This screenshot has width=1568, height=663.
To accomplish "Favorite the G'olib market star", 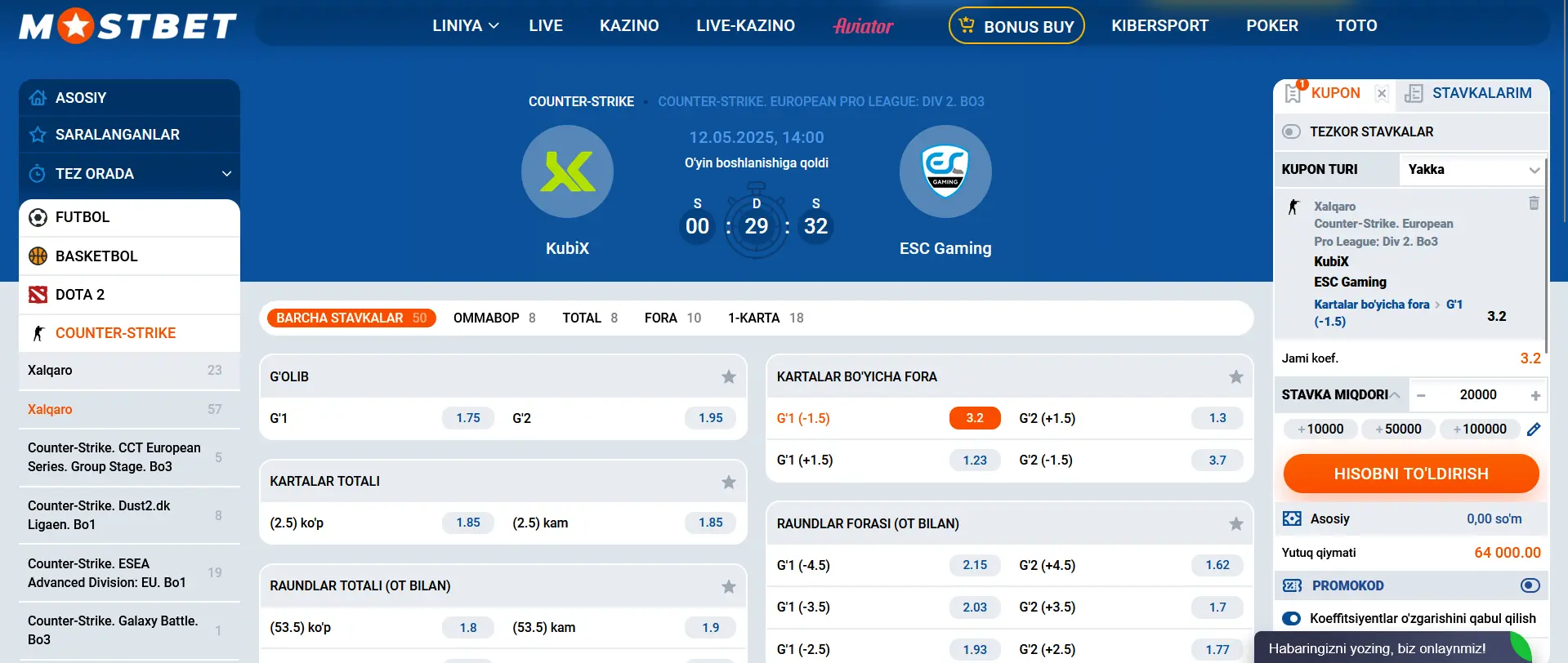I will [x=729, y=376].
